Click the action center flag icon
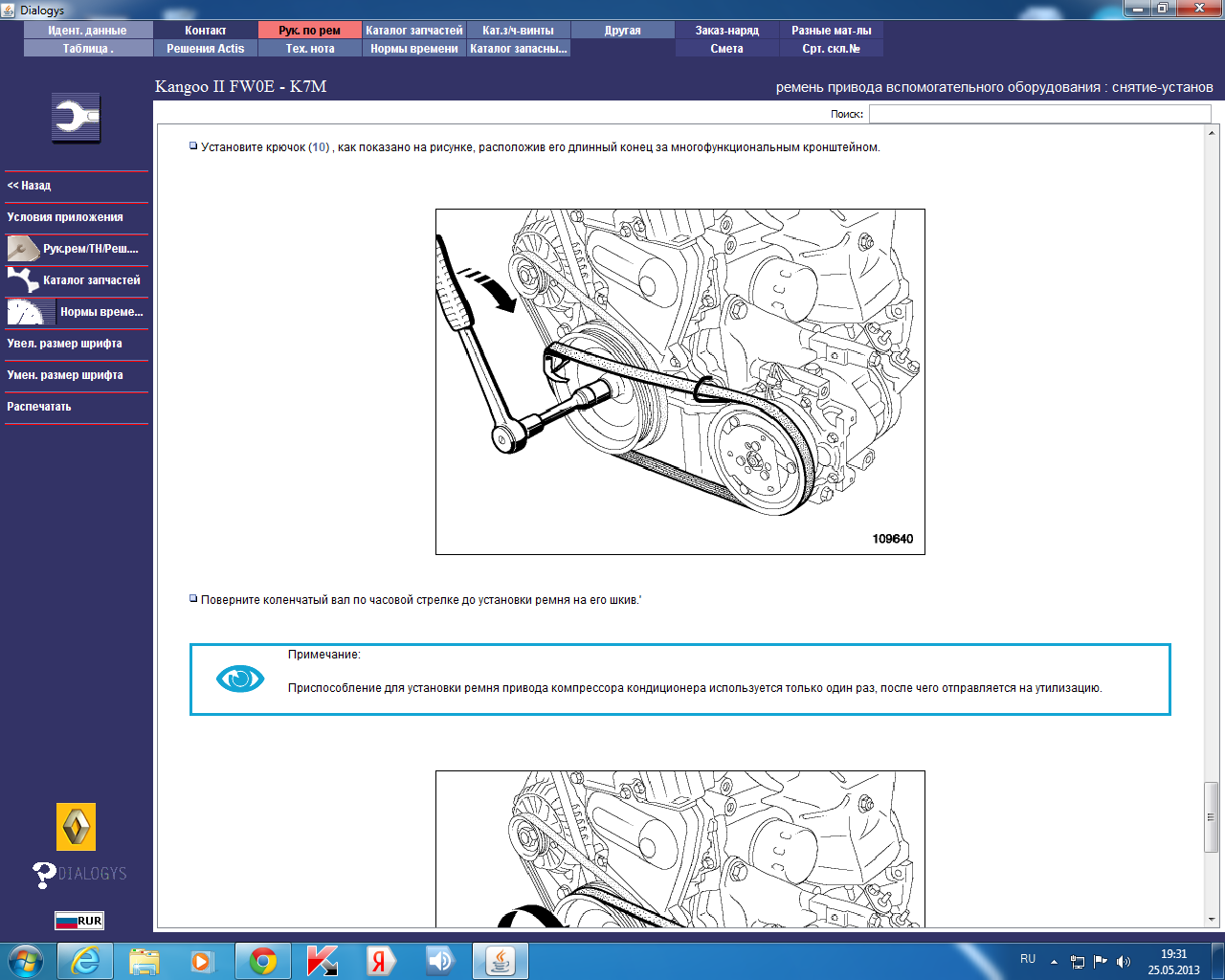Image resolution: width=1225 pixels, height=980 pixels. tap(1101, 962)
